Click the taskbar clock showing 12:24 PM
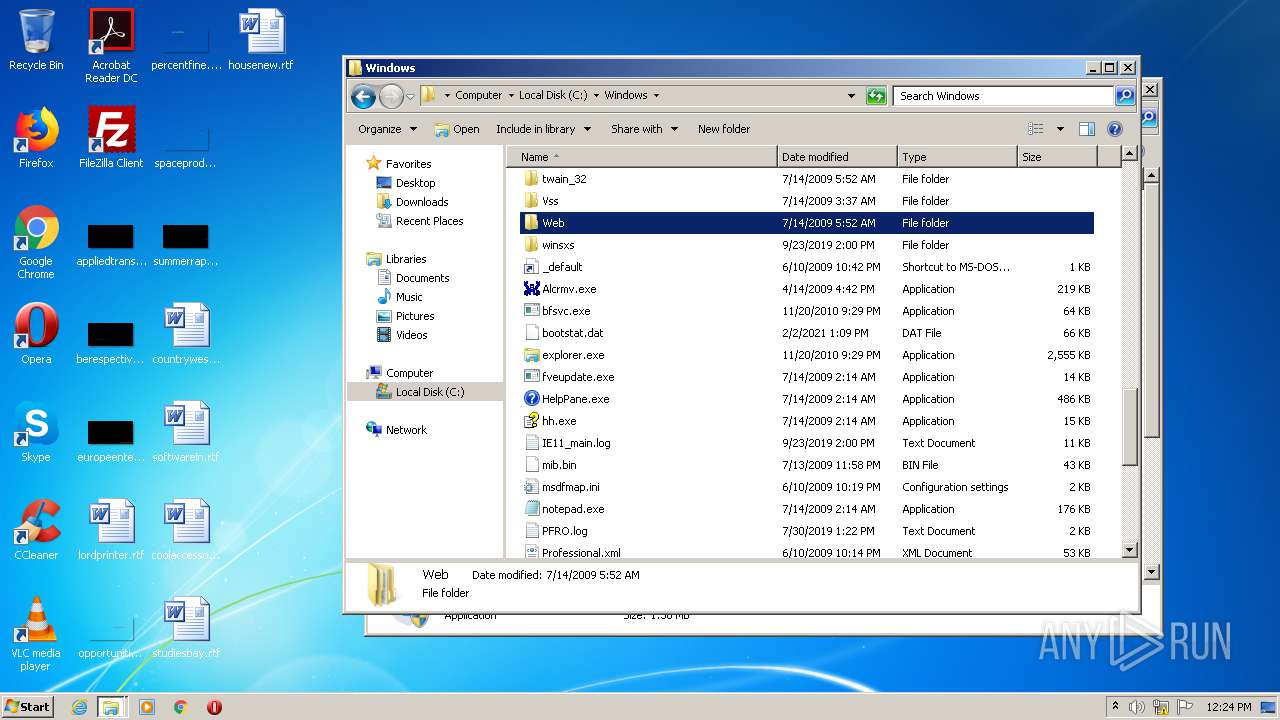The image size is (1280, 720). pyautogui.click(x=1229, y=707)
